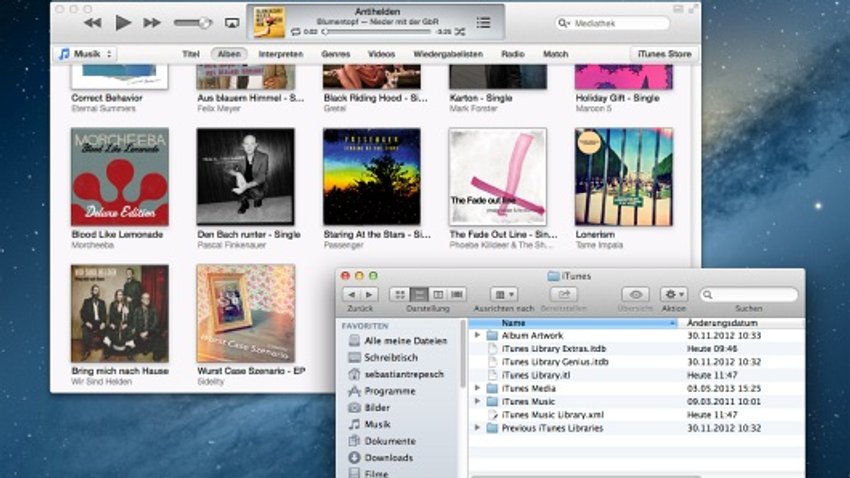
Task: Switch to the Radio tab
Action: click(x=512, y=54)
